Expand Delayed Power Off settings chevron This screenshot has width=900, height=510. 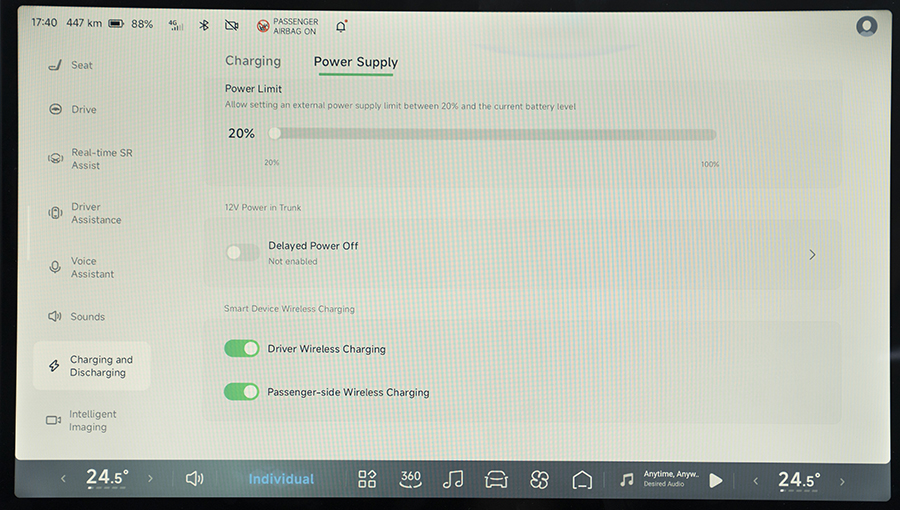[x=812, y=255]
